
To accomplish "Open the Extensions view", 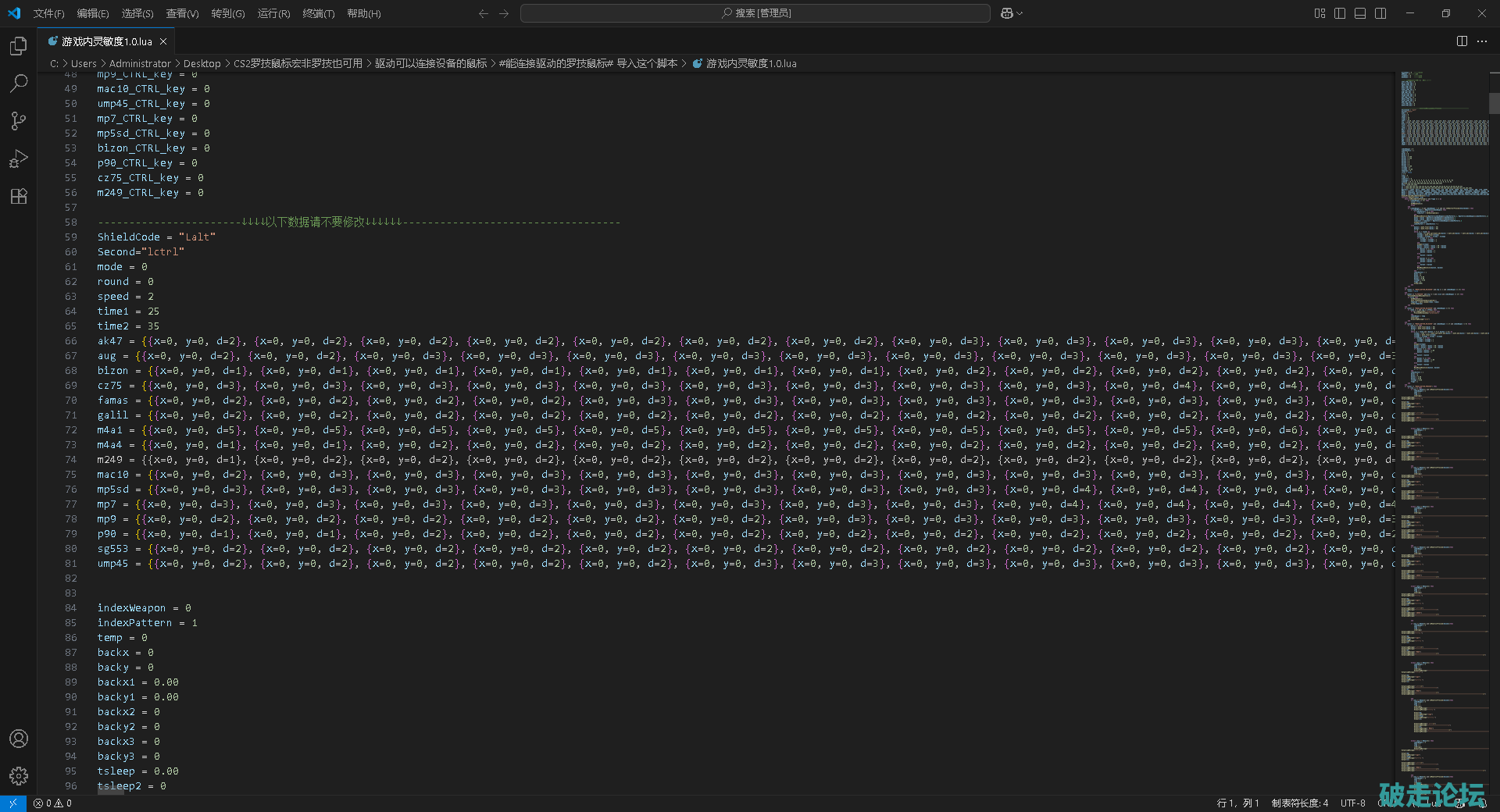I will pyautogui.click(x=19, y=196).
